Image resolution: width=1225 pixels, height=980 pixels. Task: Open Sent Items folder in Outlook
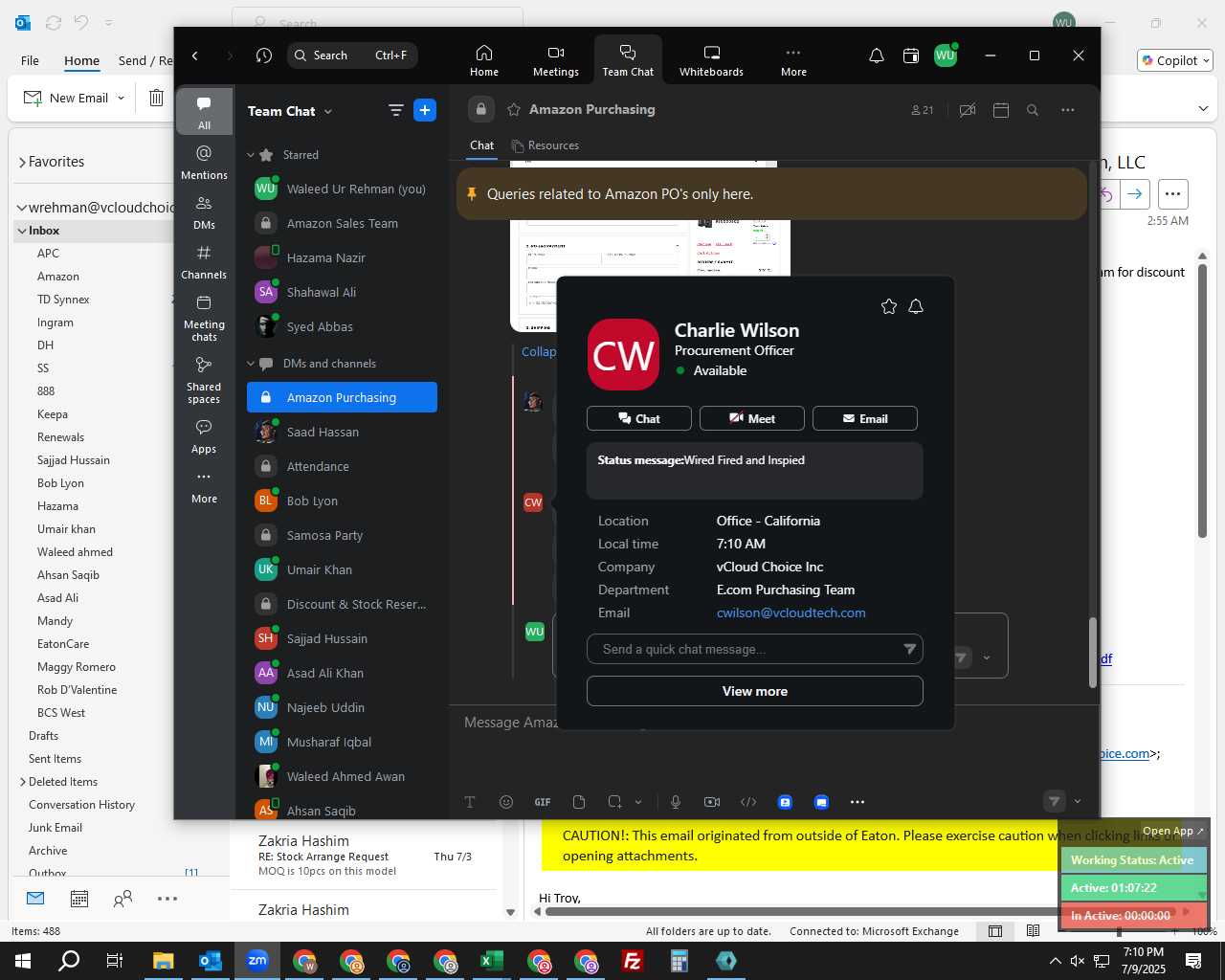(x=55, y=759)
